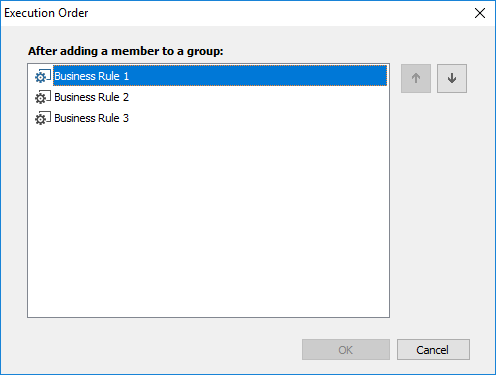Click the move down arrow button
The image size is (496, 375).
pos(452,78)
